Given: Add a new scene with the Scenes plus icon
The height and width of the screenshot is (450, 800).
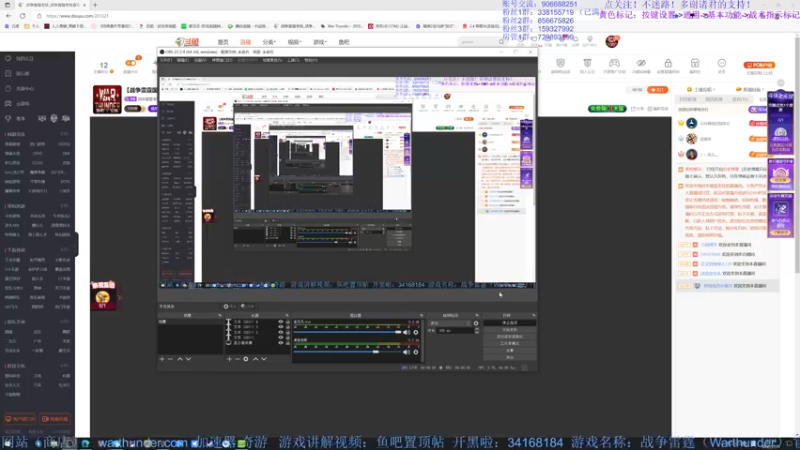Looking at the screenshot, I should pyautogui.click(x=162, y=359).
